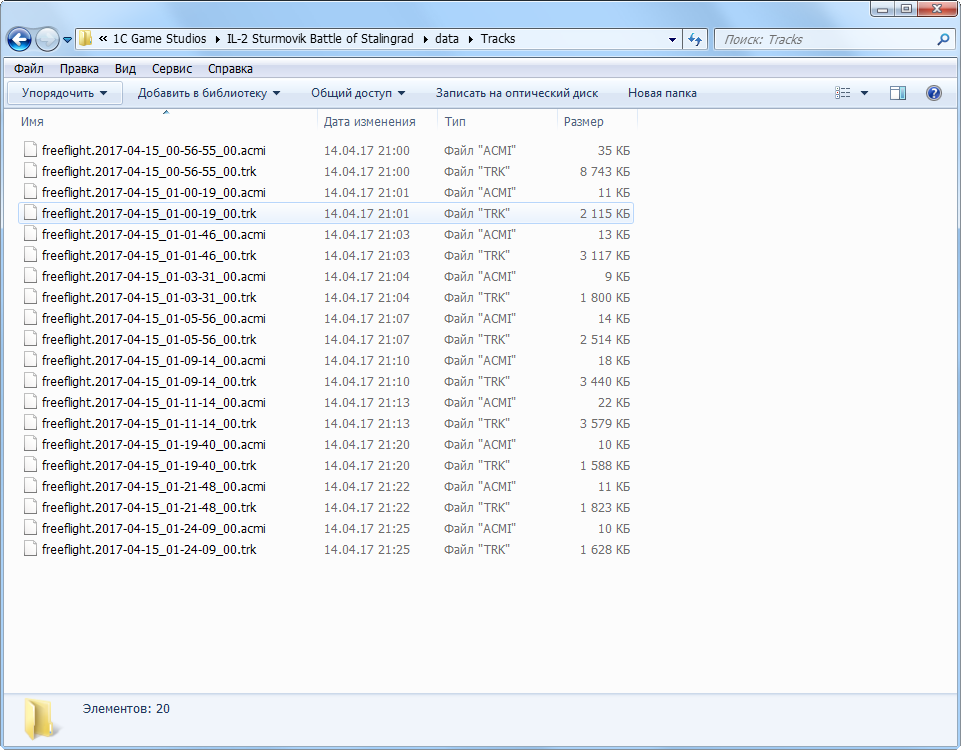This screenshot has width=961, height=750.
Task: Select file icon of freeflight 00-56-55_00.acmi
Action: pyautogui.click(x=30, y=150)
